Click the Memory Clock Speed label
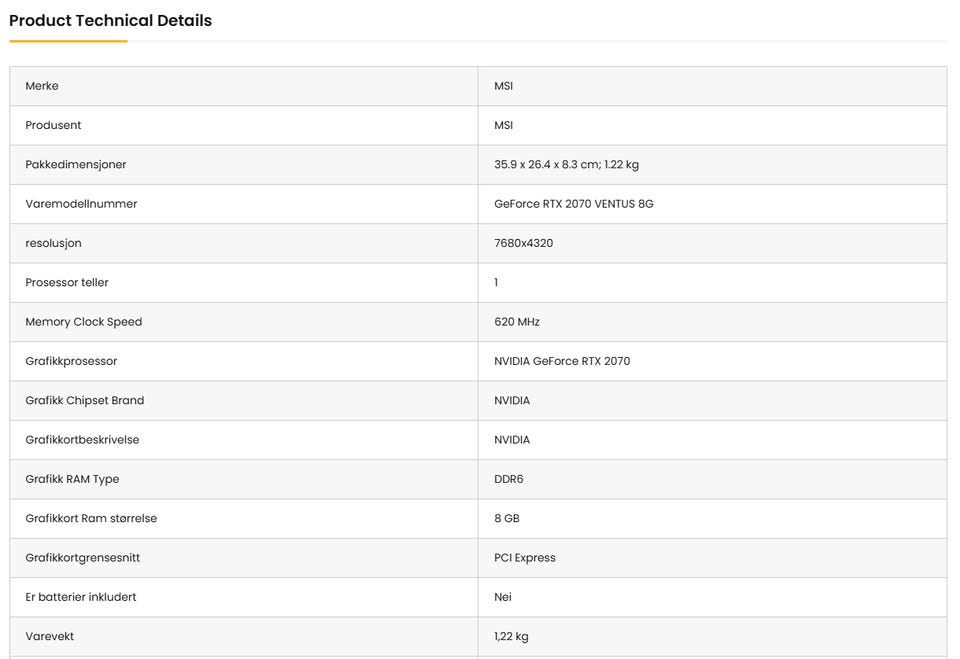 [84, 322]
